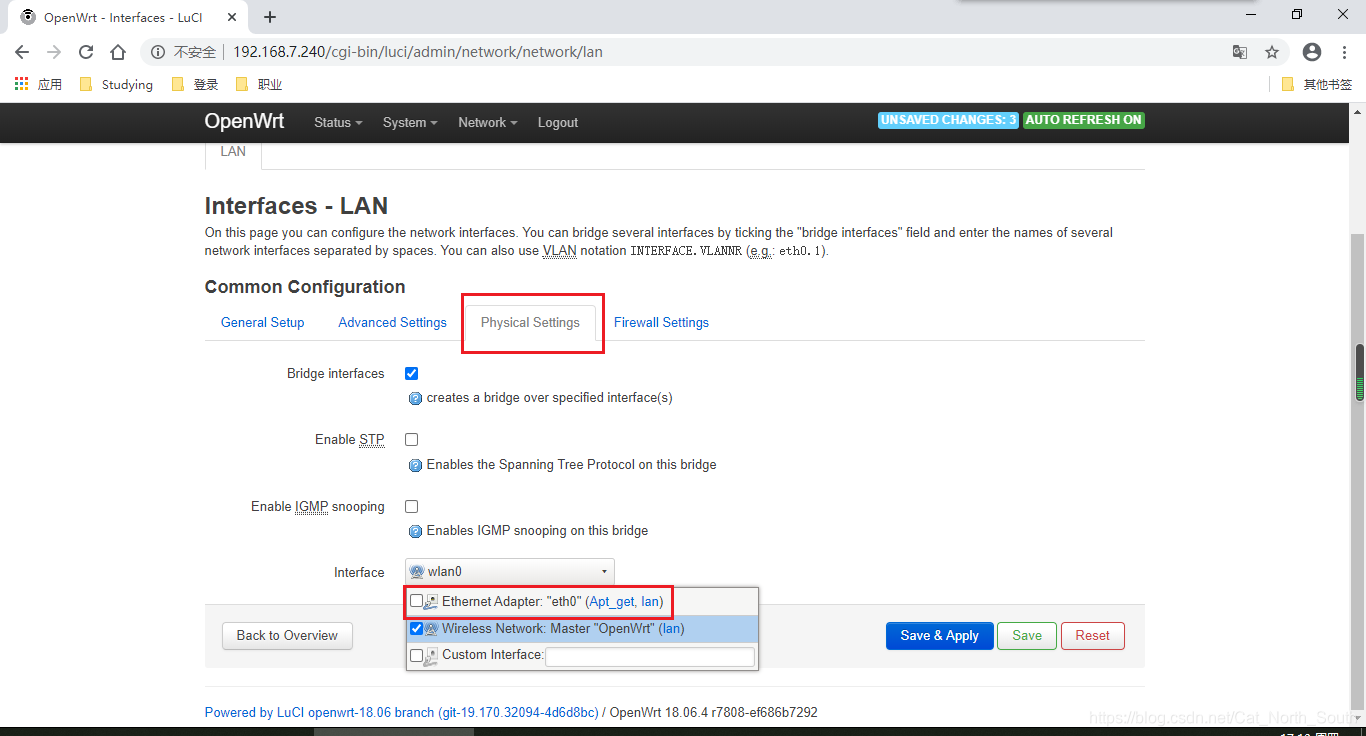Reload the page with refresh icon
The width and height of the screenshot is (1366, 736).
(x=86, y=52)
